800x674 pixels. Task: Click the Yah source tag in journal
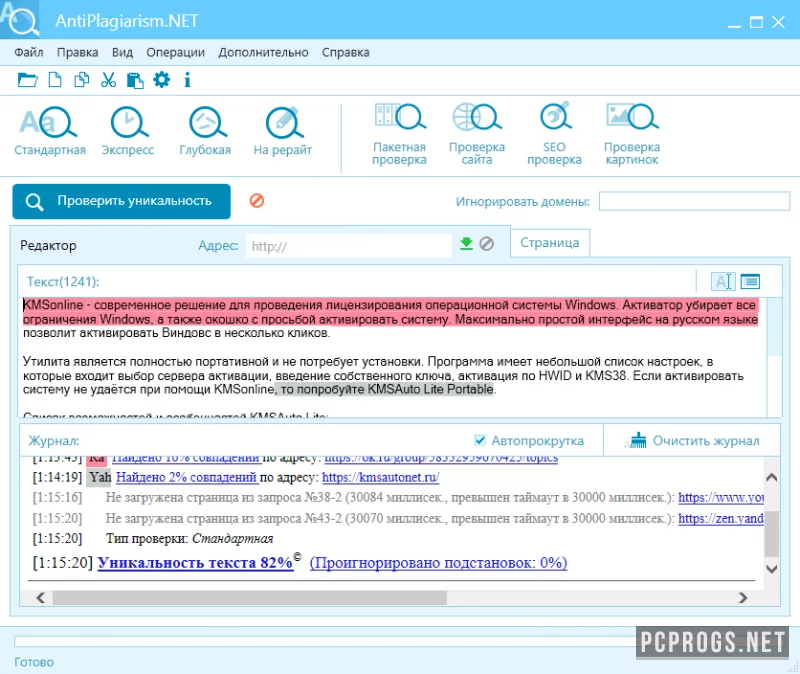tap(98, 478)
